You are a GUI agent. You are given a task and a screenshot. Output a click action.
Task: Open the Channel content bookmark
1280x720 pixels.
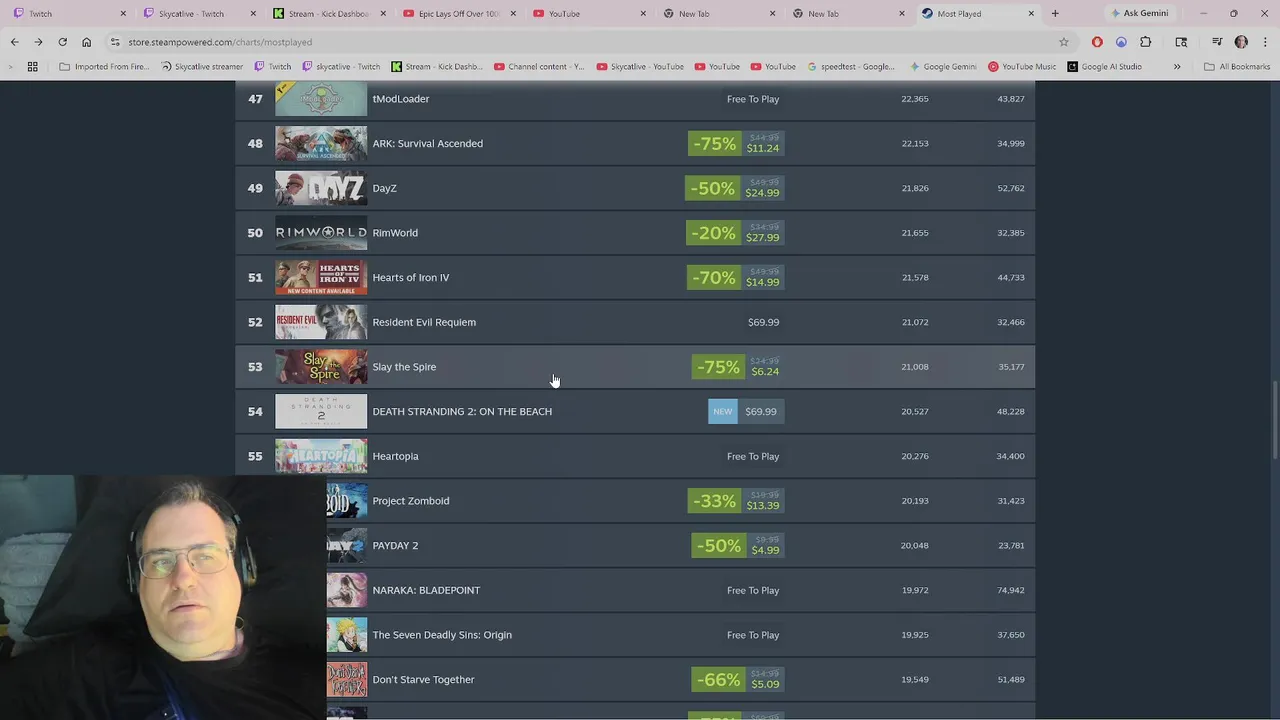click(539, 67)
